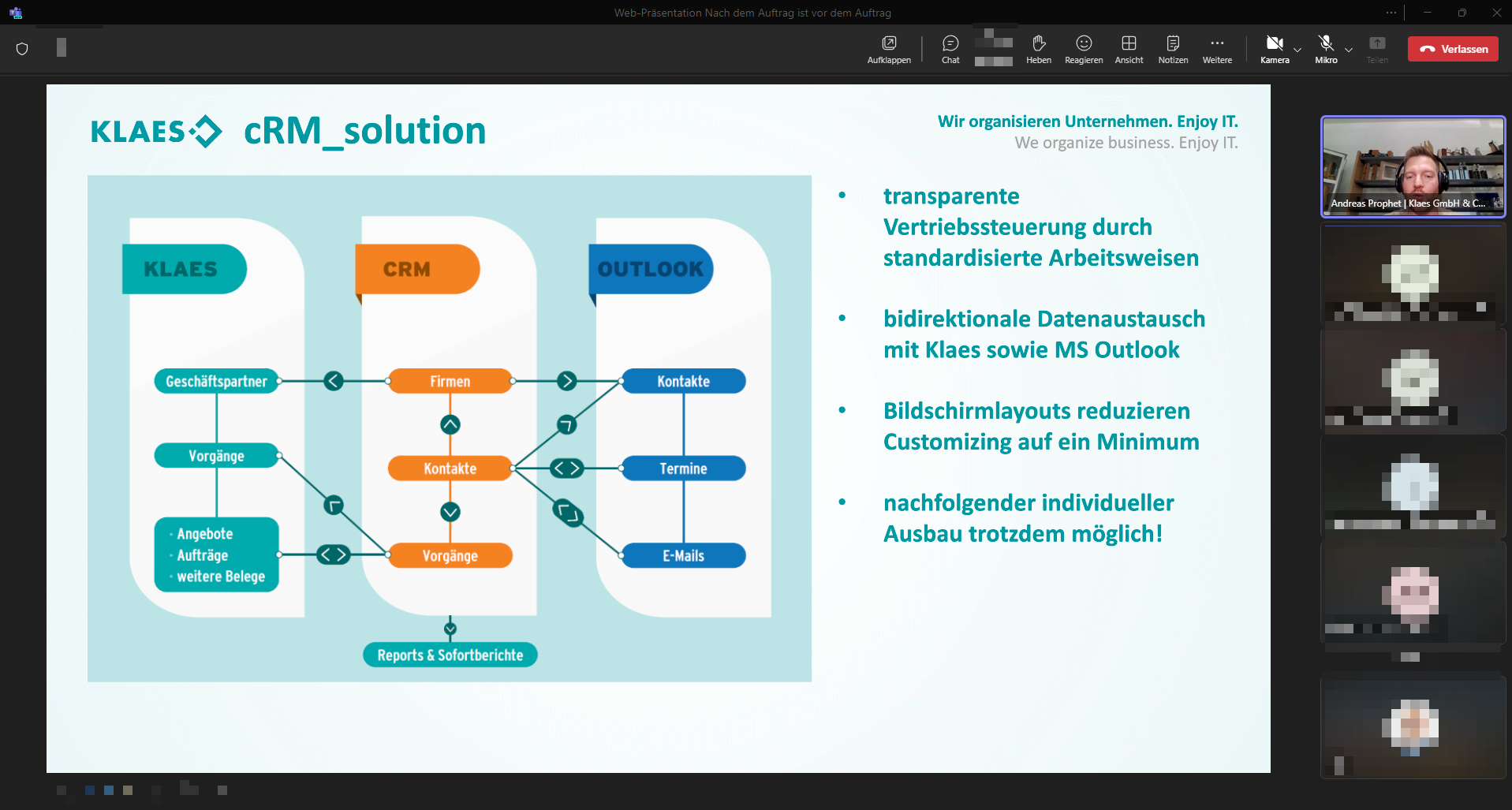Click the Teams logo in the title bar
Viewport: 1512px width, 810px height.
[x=16, y=13]
